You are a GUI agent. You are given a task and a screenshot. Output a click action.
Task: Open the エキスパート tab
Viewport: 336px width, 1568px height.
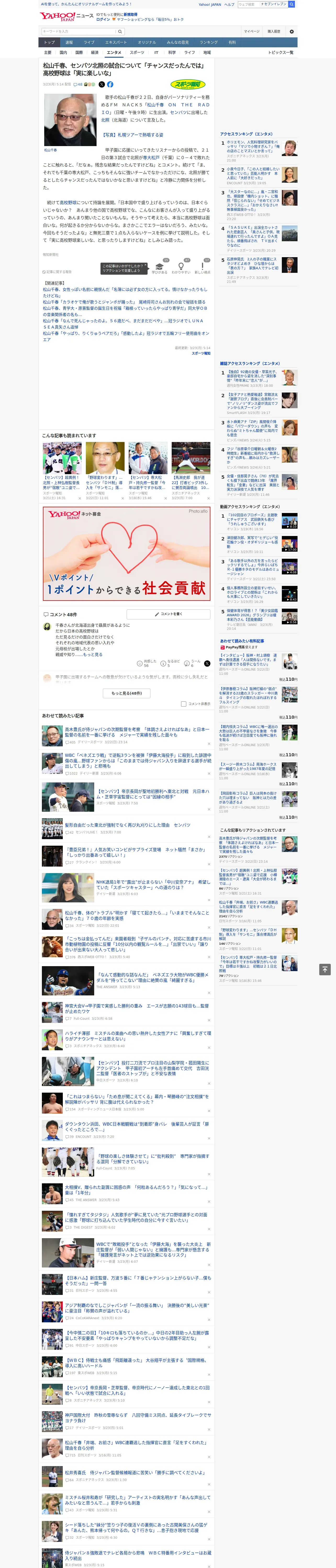[x=116, y=42]
